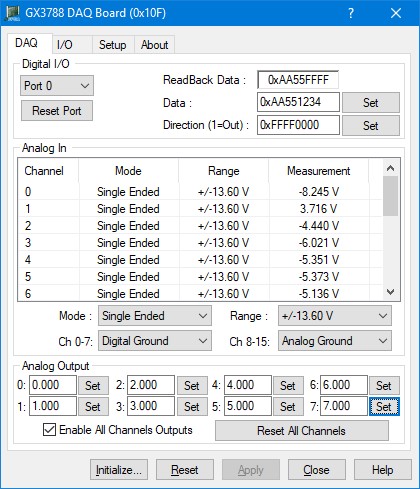Click the -6.021 V measurement value

click(319, 243)
